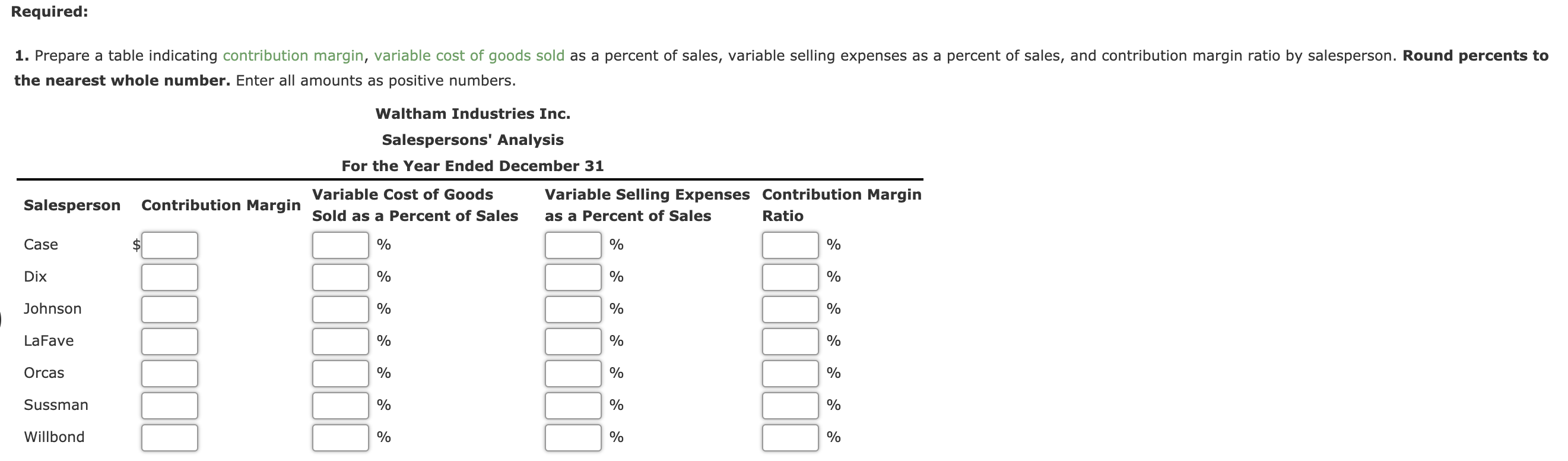1568x461 pixels.
Task: Select Sussman's Contribution Margin input box
Action: click(x=170, y=406)
